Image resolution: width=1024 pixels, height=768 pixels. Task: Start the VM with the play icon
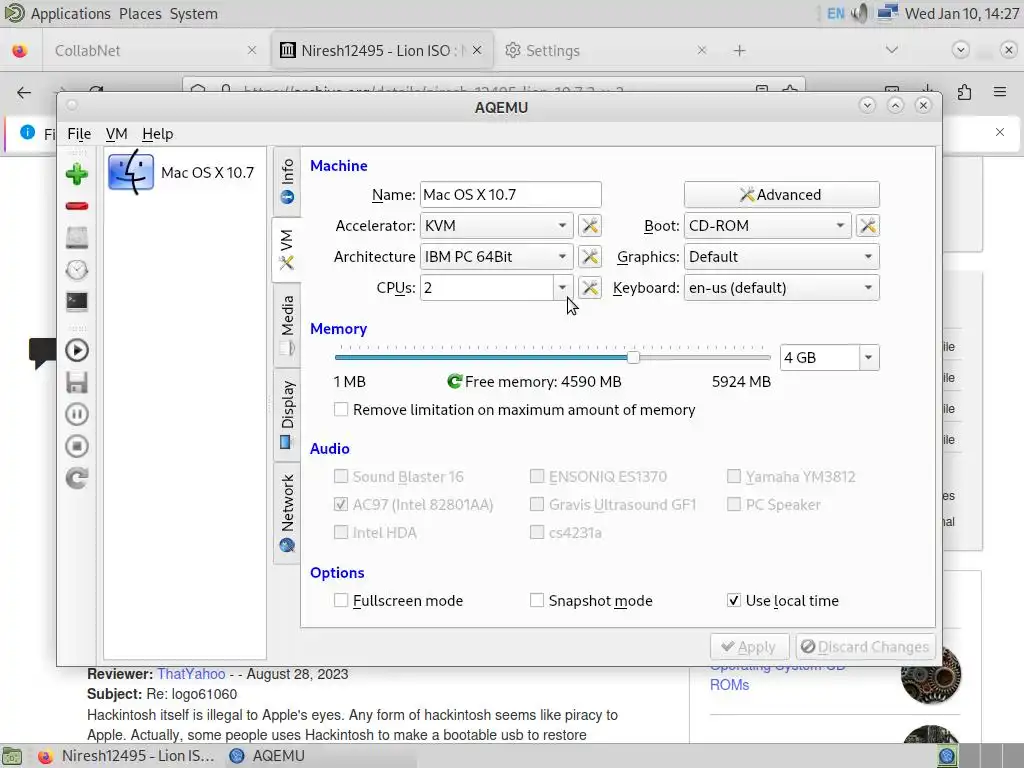[76, 351]
